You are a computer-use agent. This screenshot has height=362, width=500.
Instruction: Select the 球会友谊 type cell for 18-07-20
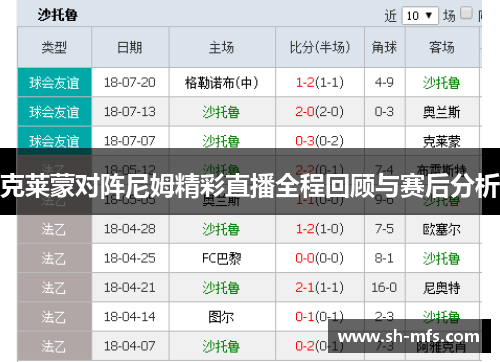(x=54, y=82)
